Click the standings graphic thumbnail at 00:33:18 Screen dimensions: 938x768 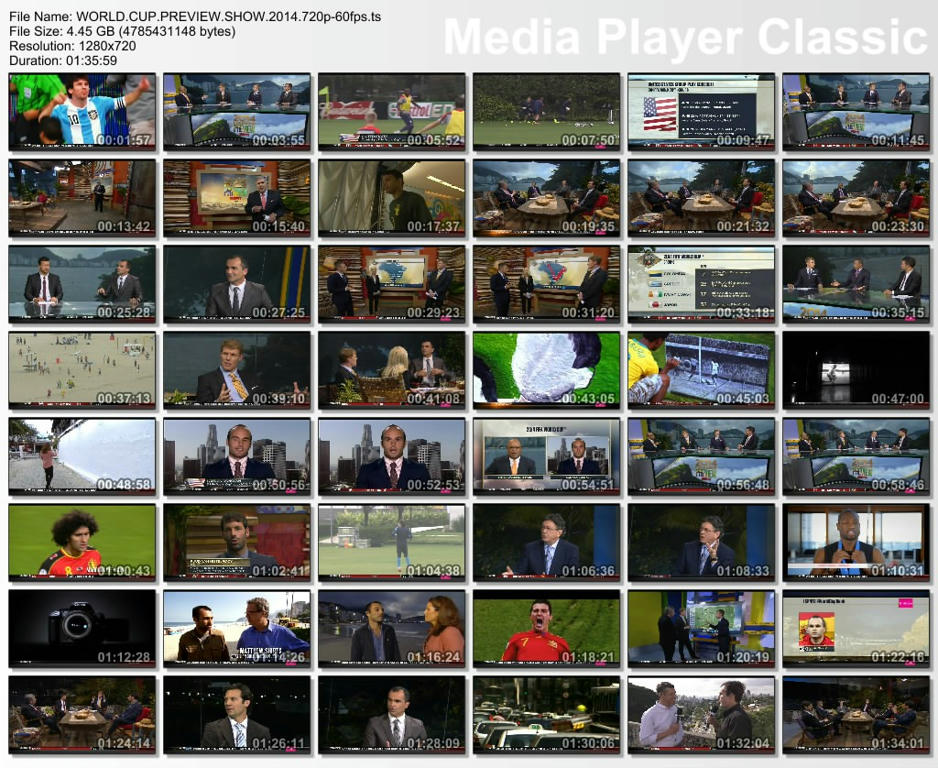coord(701,283)
